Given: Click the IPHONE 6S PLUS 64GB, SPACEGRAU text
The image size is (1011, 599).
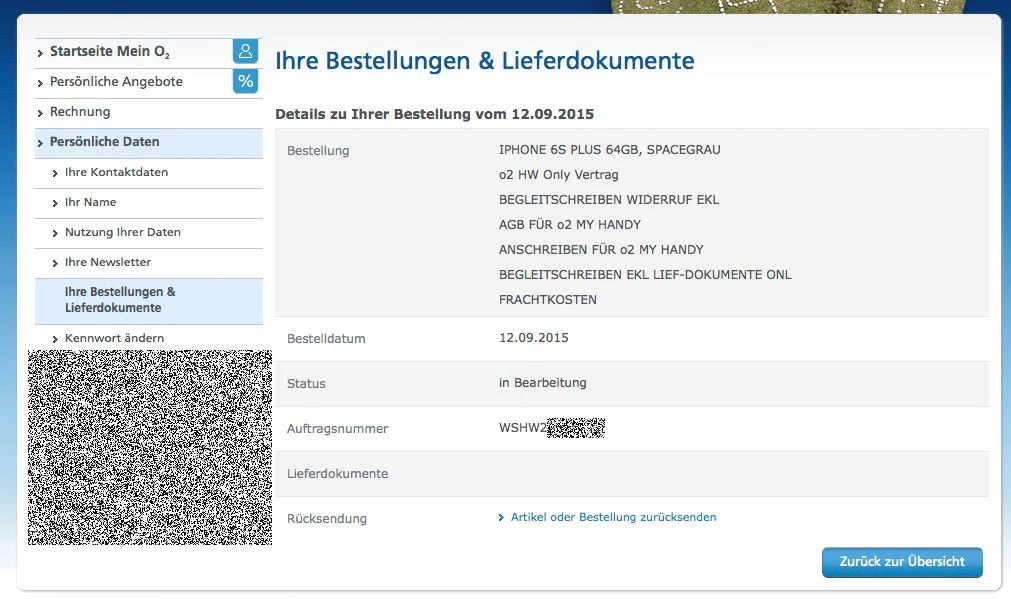Looking at the screenshot, I should (x=609, y=150).
